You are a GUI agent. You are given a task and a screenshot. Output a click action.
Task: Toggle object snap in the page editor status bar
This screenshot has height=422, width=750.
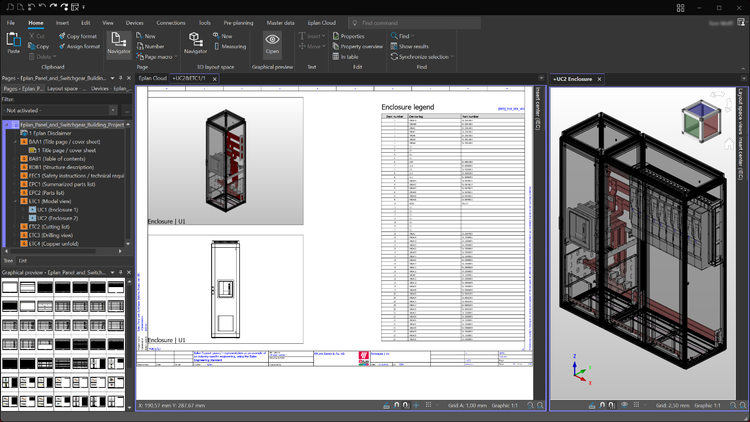tap(396, 405)
